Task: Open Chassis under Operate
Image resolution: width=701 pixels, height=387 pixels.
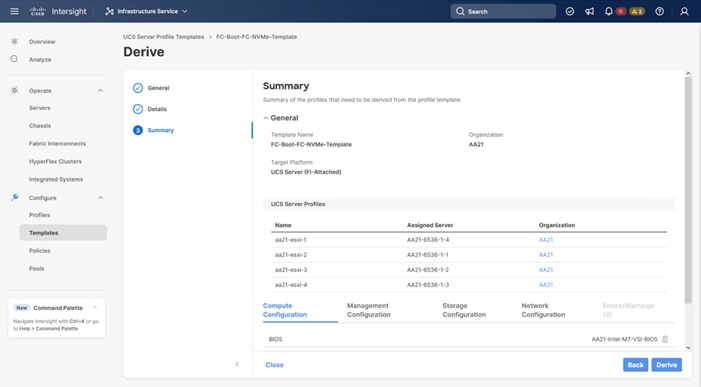Action: 40,126
